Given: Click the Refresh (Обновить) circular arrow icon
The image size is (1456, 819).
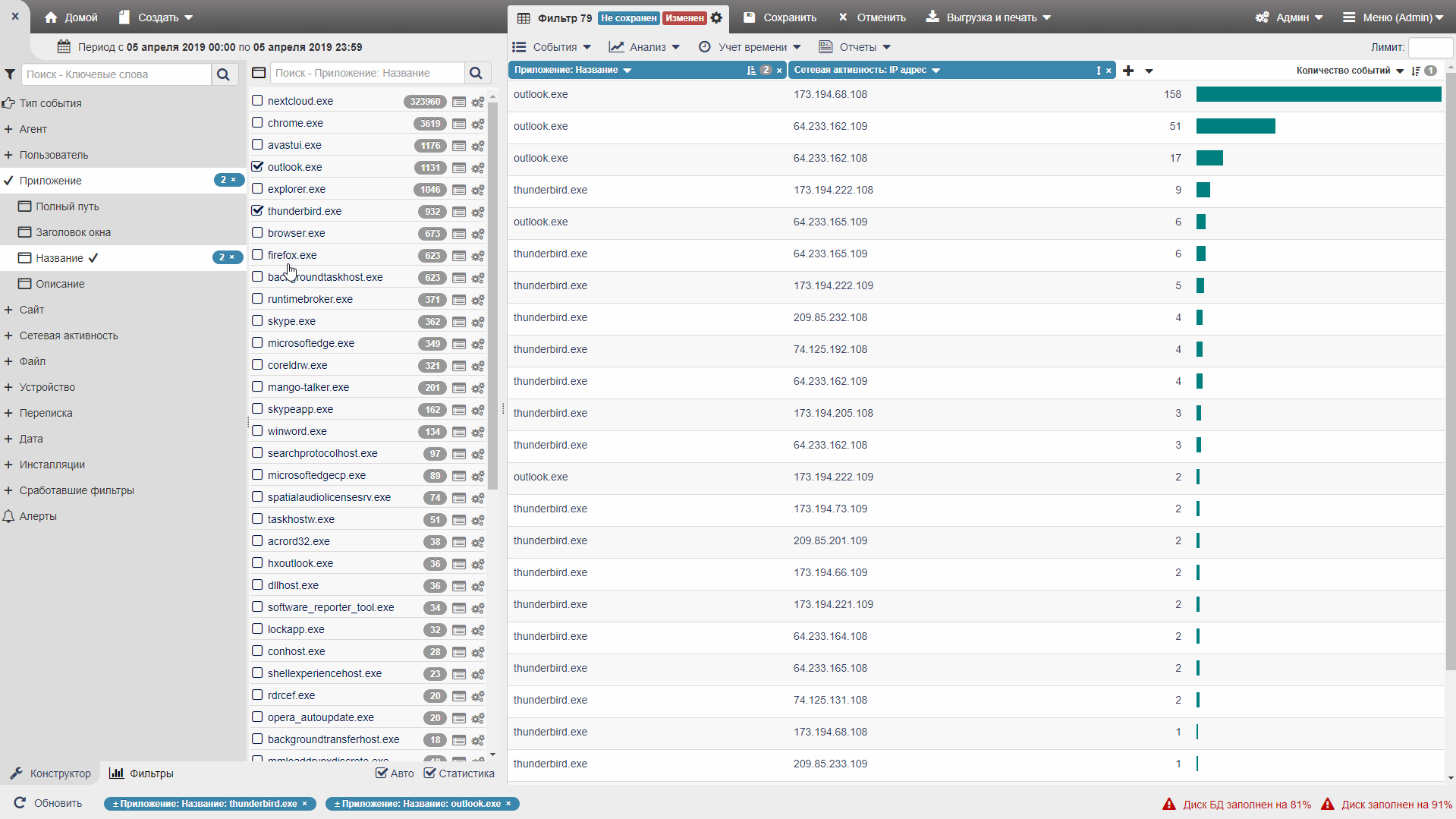Looking at the screenshot, I should pyautogui.click(x=20, y=803).
